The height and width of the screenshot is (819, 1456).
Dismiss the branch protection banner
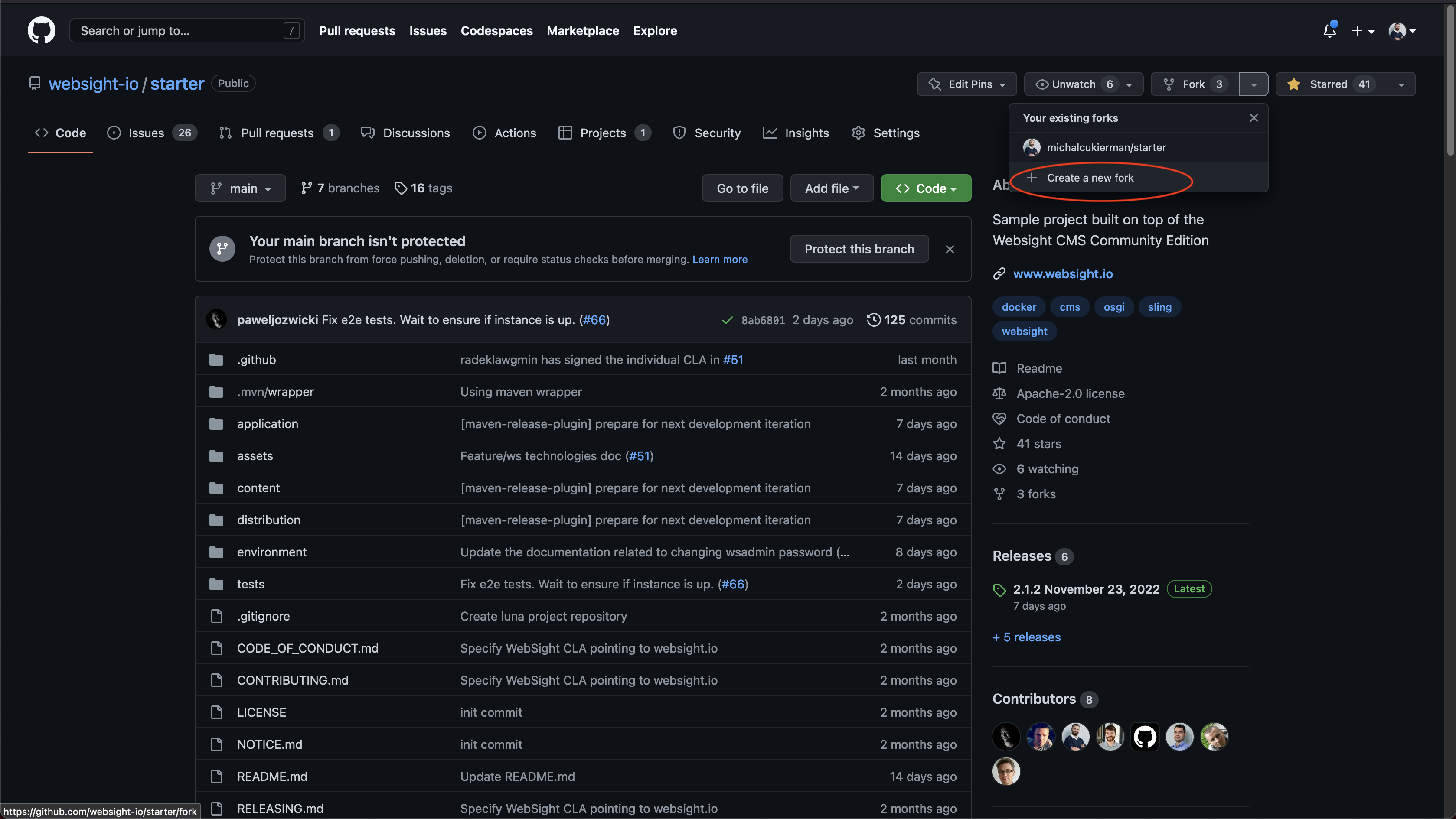click(x=950, y=249)
